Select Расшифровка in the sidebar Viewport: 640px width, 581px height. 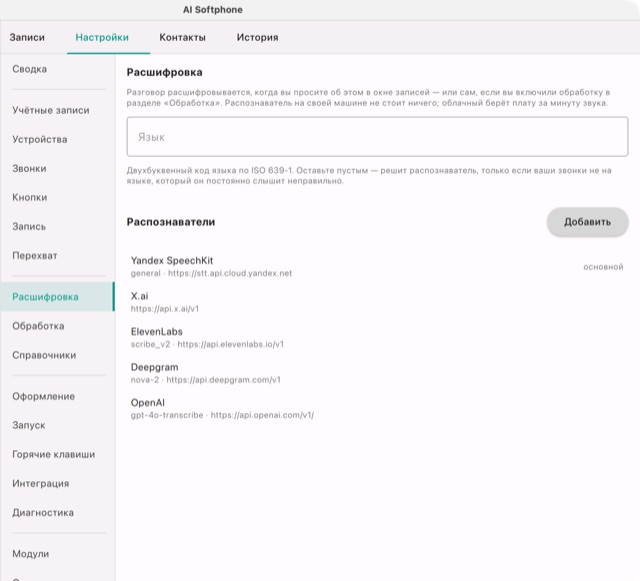tap(58, 296)
